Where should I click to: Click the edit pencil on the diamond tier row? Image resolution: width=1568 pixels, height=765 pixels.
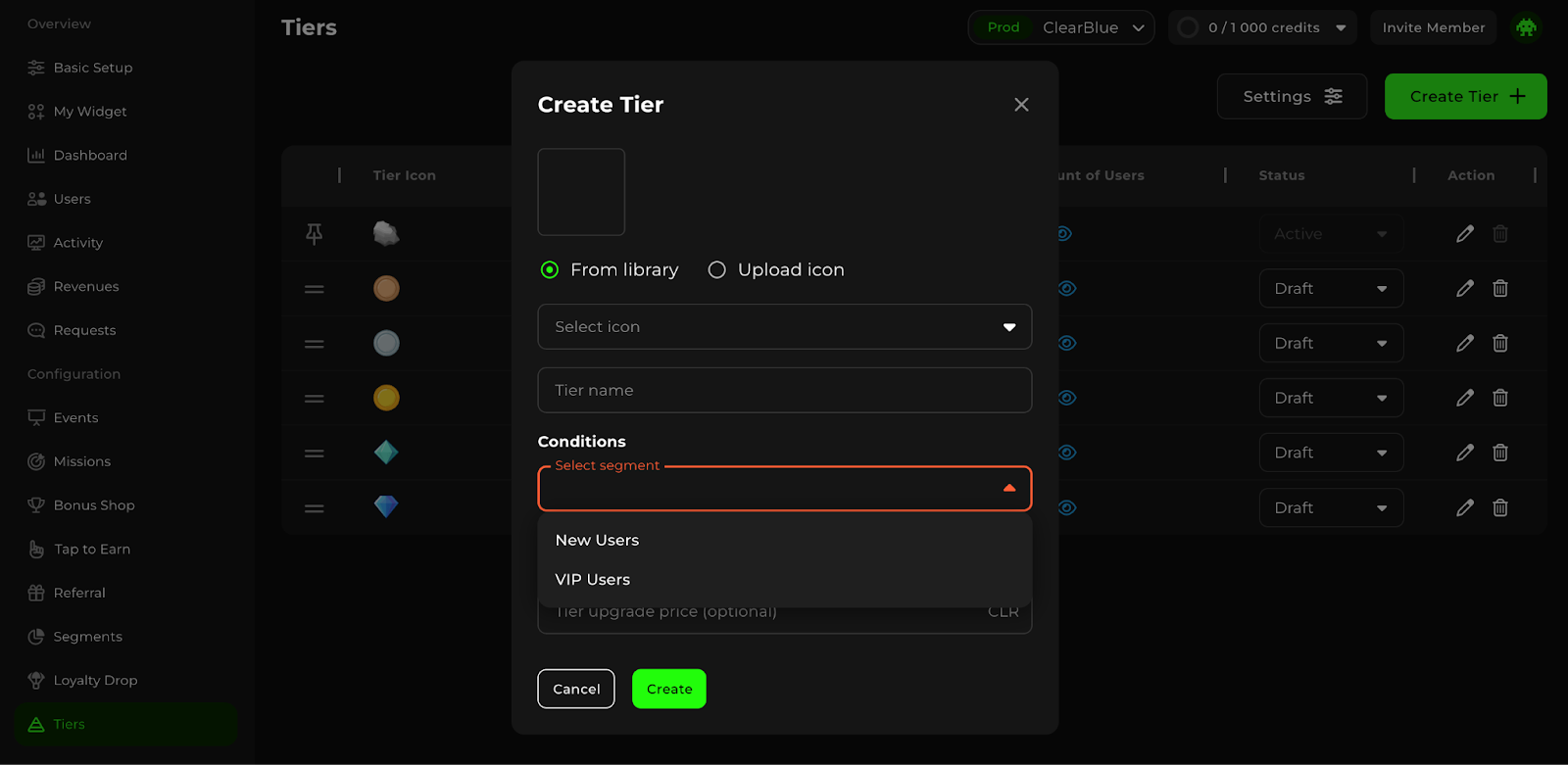[x=1464, y=507]
